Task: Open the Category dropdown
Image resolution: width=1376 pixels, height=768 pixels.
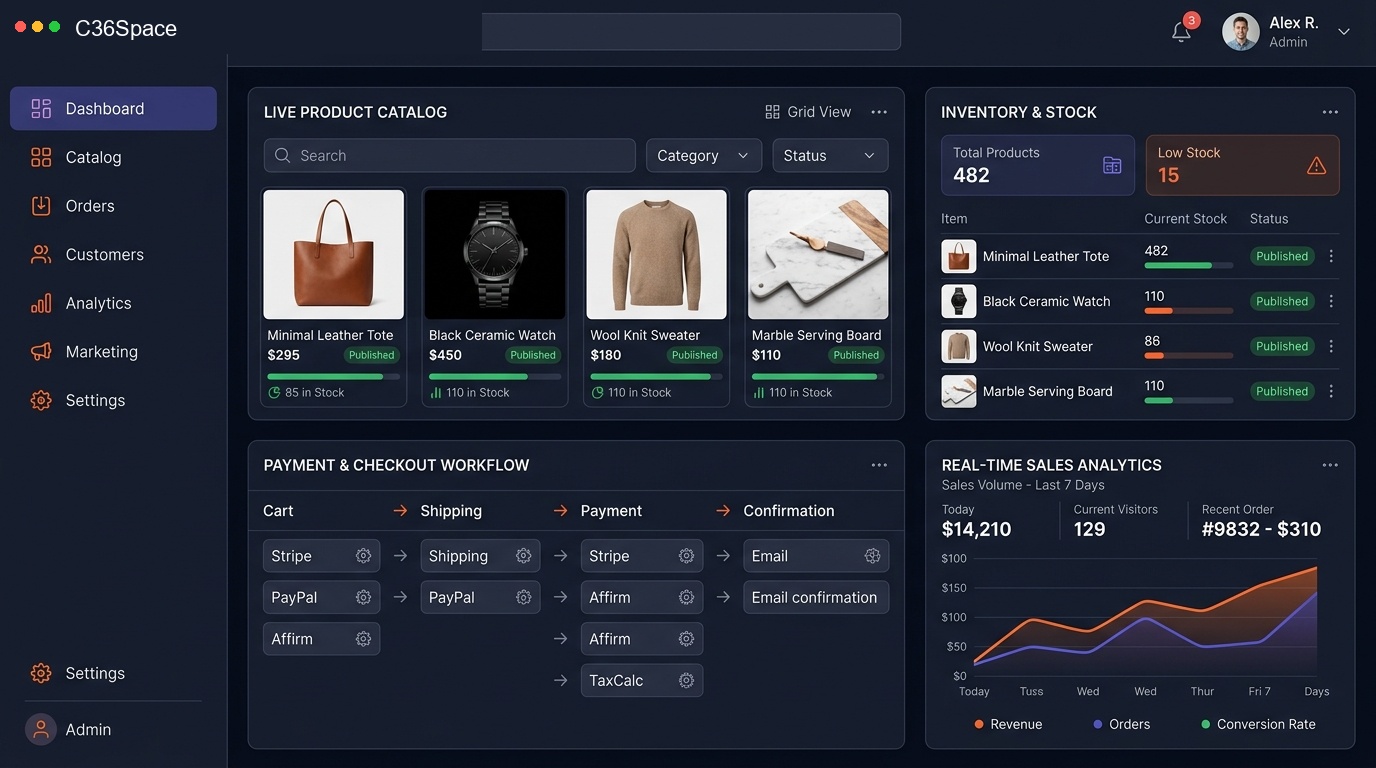Action: pos(704,155)
